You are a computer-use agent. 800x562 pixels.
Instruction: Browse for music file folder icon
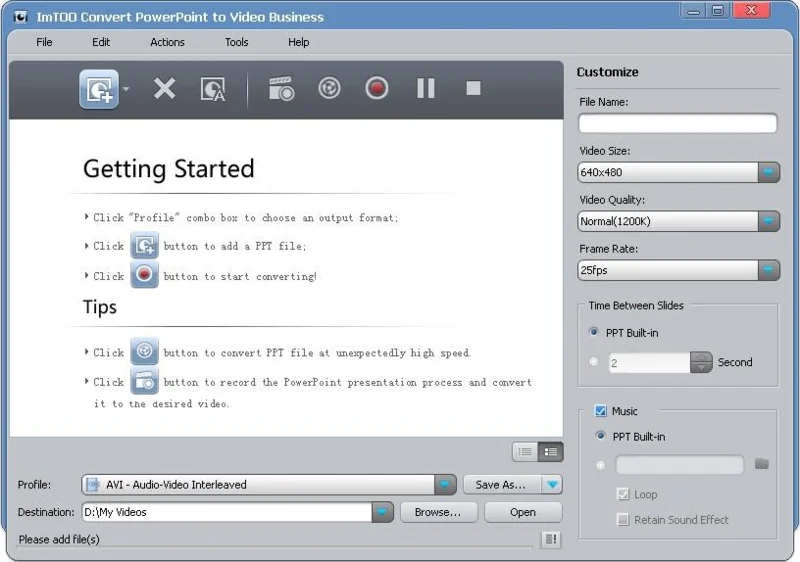762,464
